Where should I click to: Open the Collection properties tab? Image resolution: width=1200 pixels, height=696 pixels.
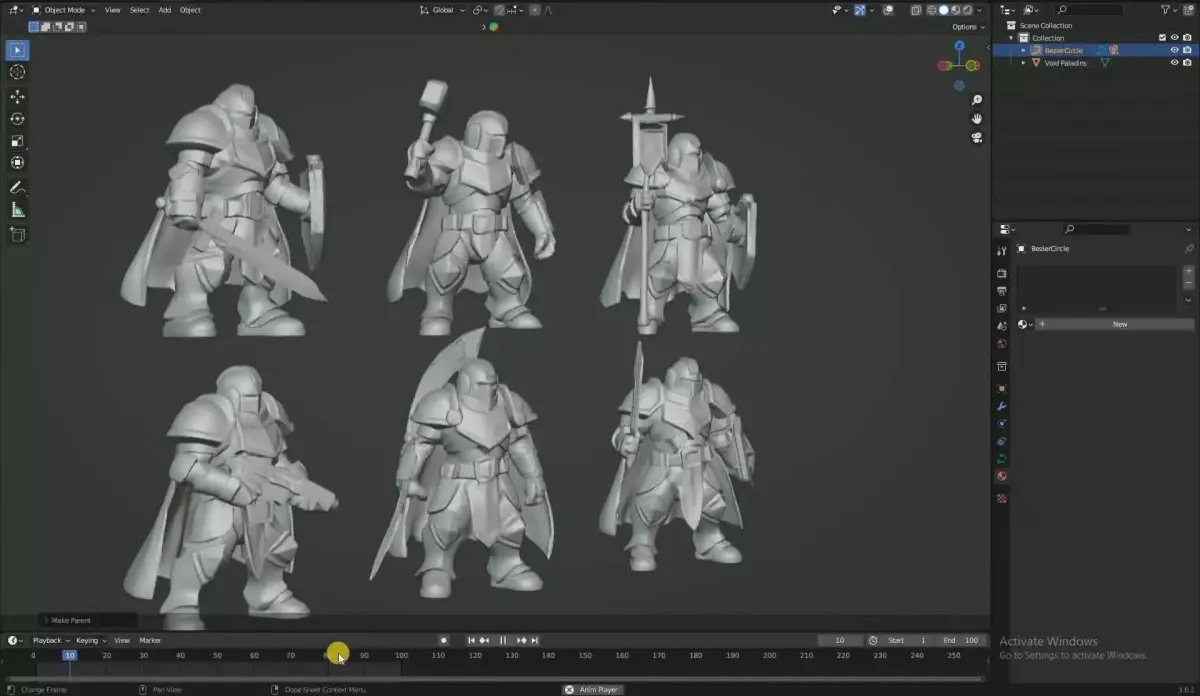click(1002, 367)
